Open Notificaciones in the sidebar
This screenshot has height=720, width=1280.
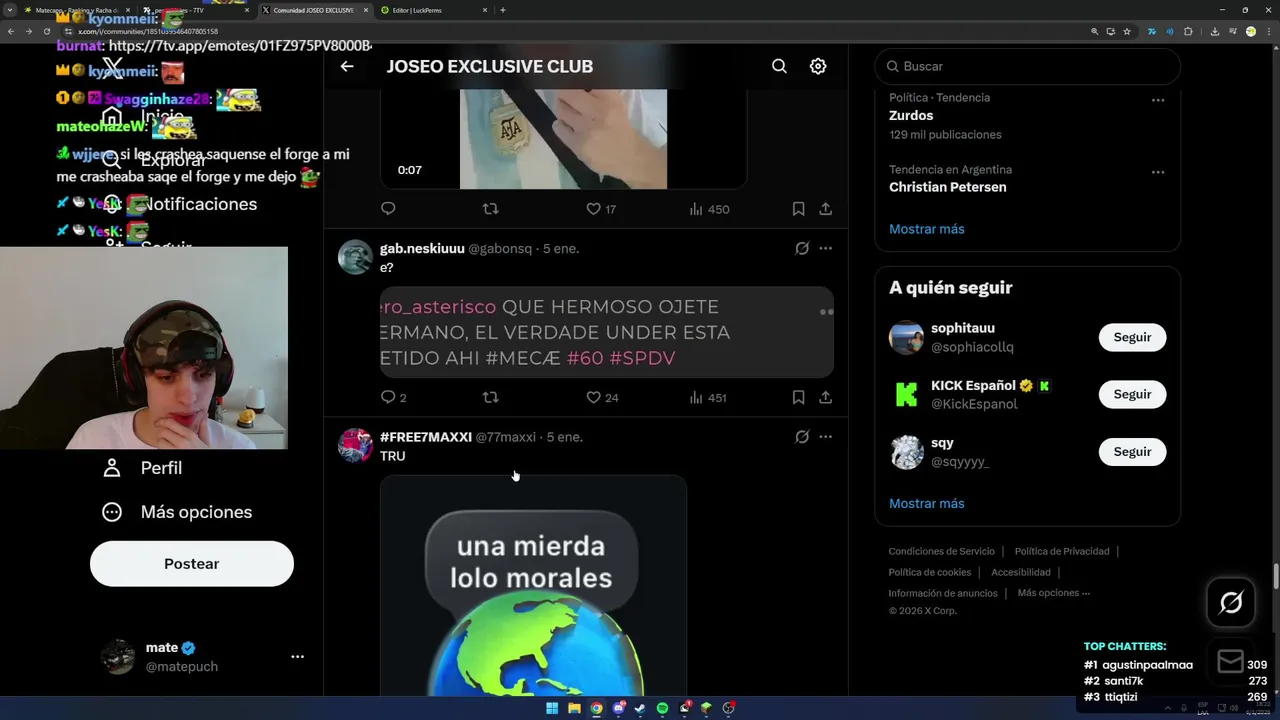pyautogui.click(x=180, y=204)
